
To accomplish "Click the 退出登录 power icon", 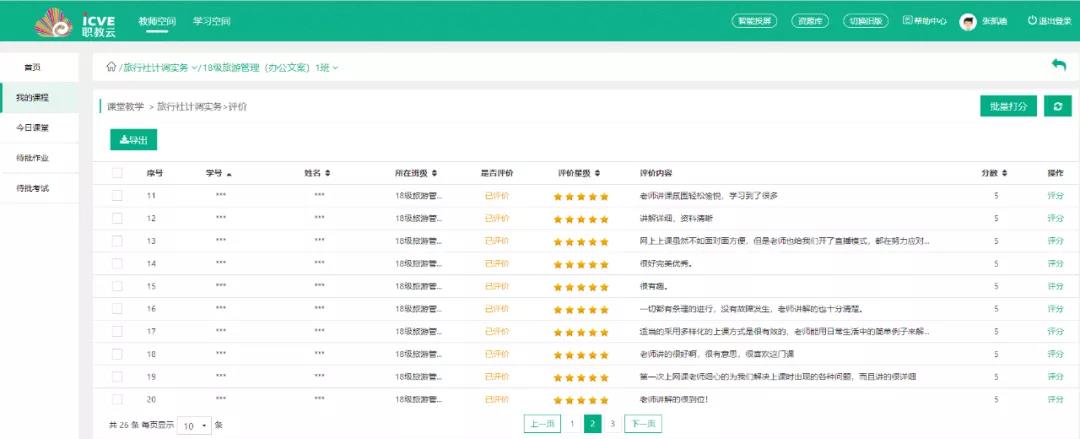I will tap(1032, 20).
